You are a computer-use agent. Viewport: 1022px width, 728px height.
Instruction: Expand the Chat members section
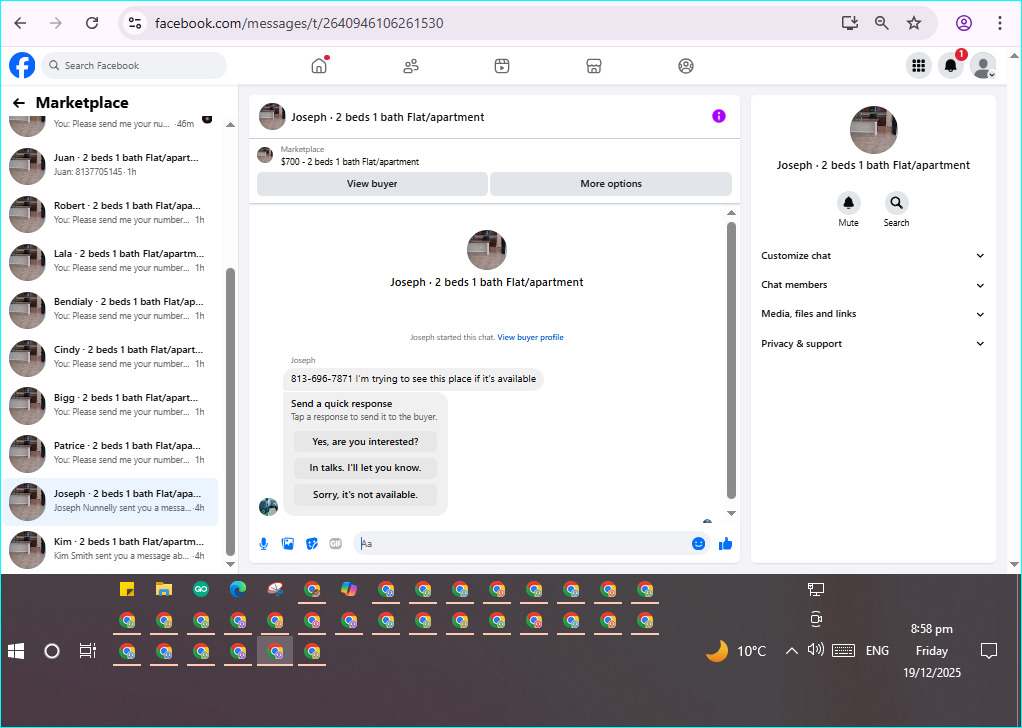click(x=873, y=285)
